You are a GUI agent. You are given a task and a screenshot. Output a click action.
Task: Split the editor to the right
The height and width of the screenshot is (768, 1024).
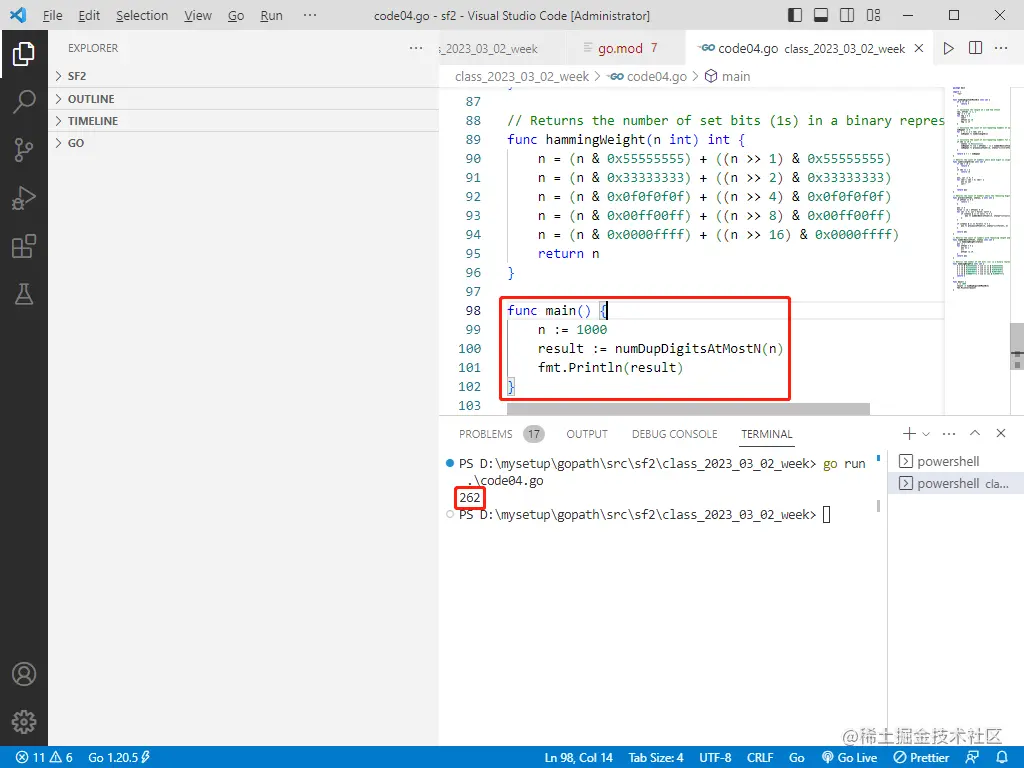pyautogui.click(x=975, y=48)
